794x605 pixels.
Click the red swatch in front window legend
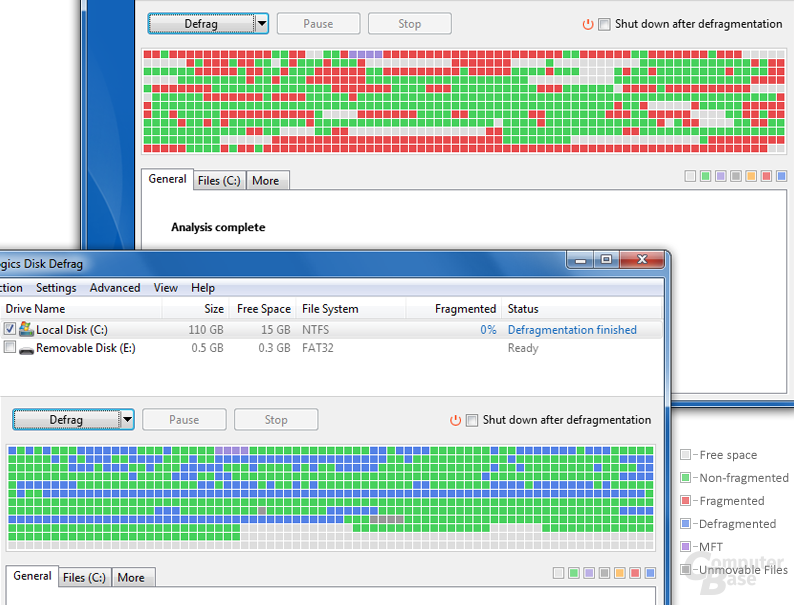click(x=634, y=573)
